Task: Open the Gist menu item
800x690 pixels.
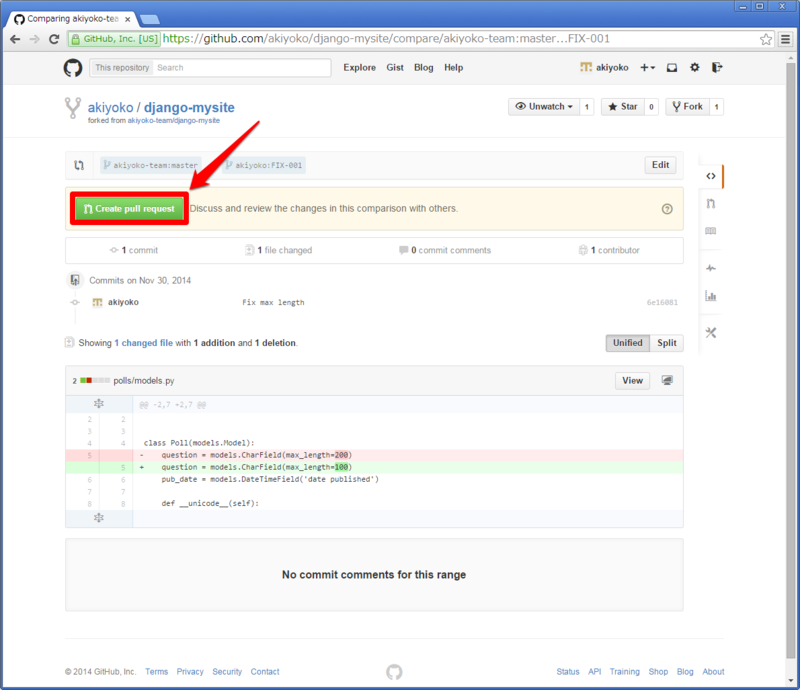Action: 395,67
